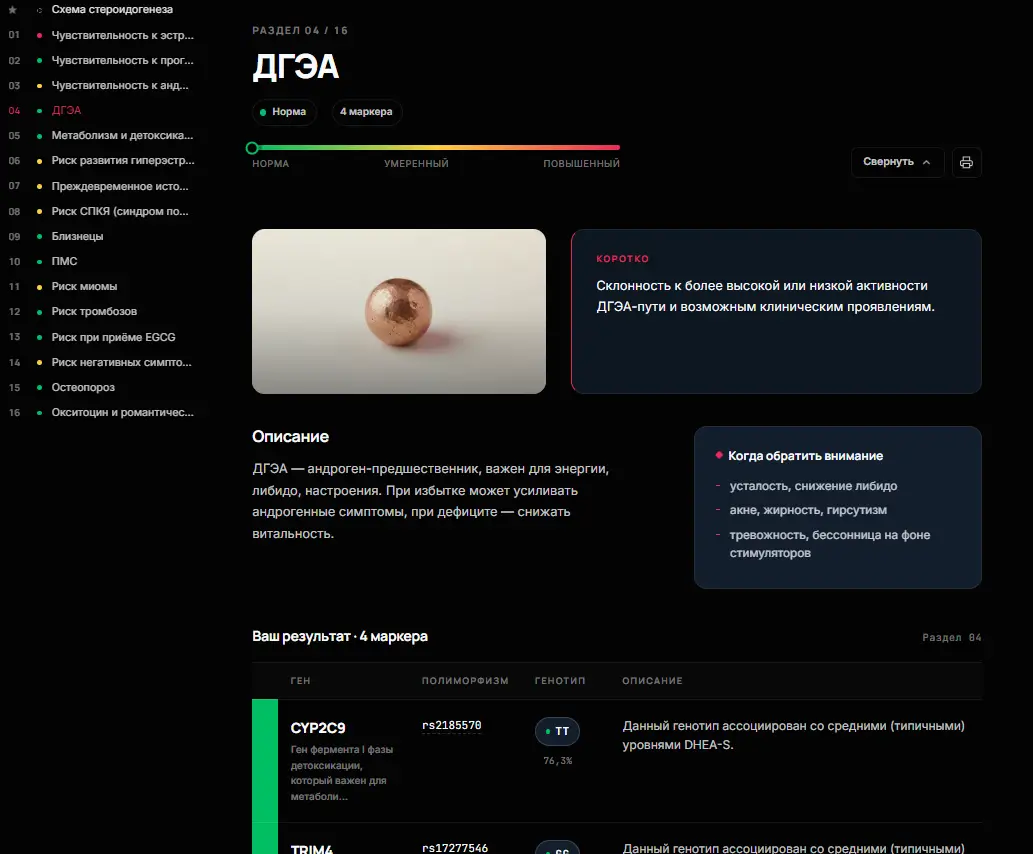
Task: Click the ПОЛИМОРФИЗМ column header
Action: coord(465,681)
